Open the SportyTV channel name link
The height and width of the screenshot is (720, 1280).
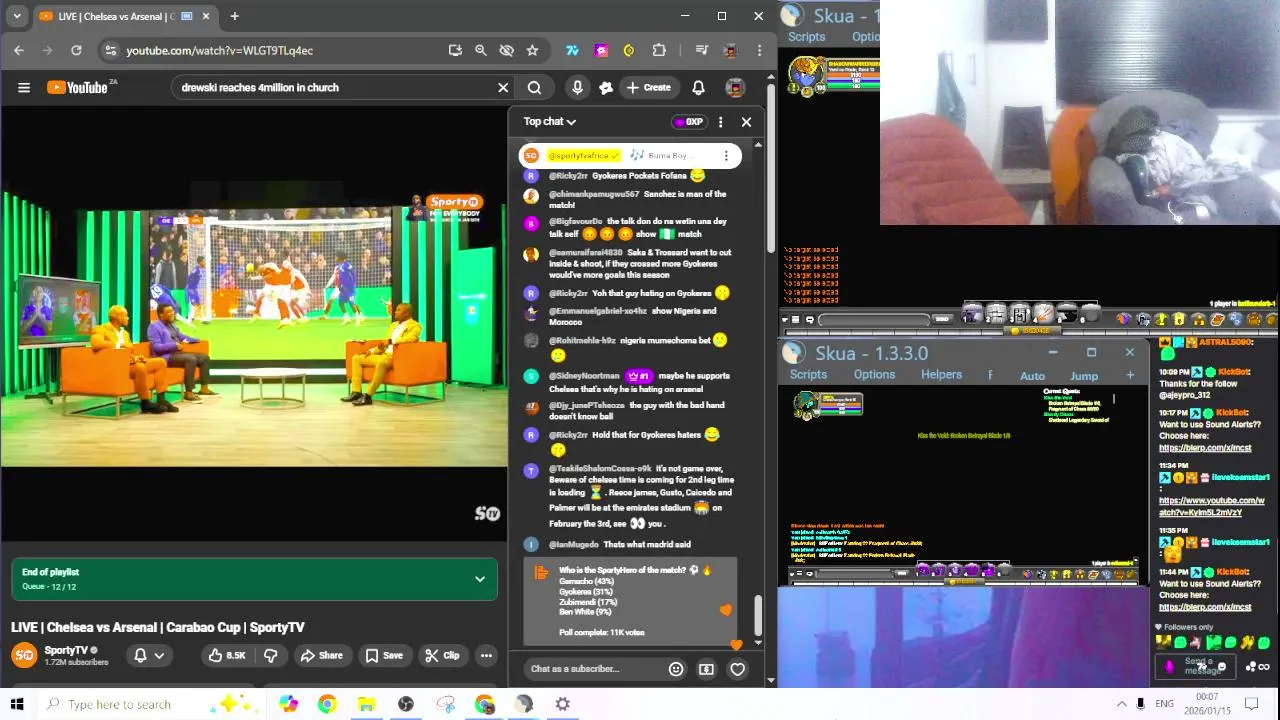point(66,650)
